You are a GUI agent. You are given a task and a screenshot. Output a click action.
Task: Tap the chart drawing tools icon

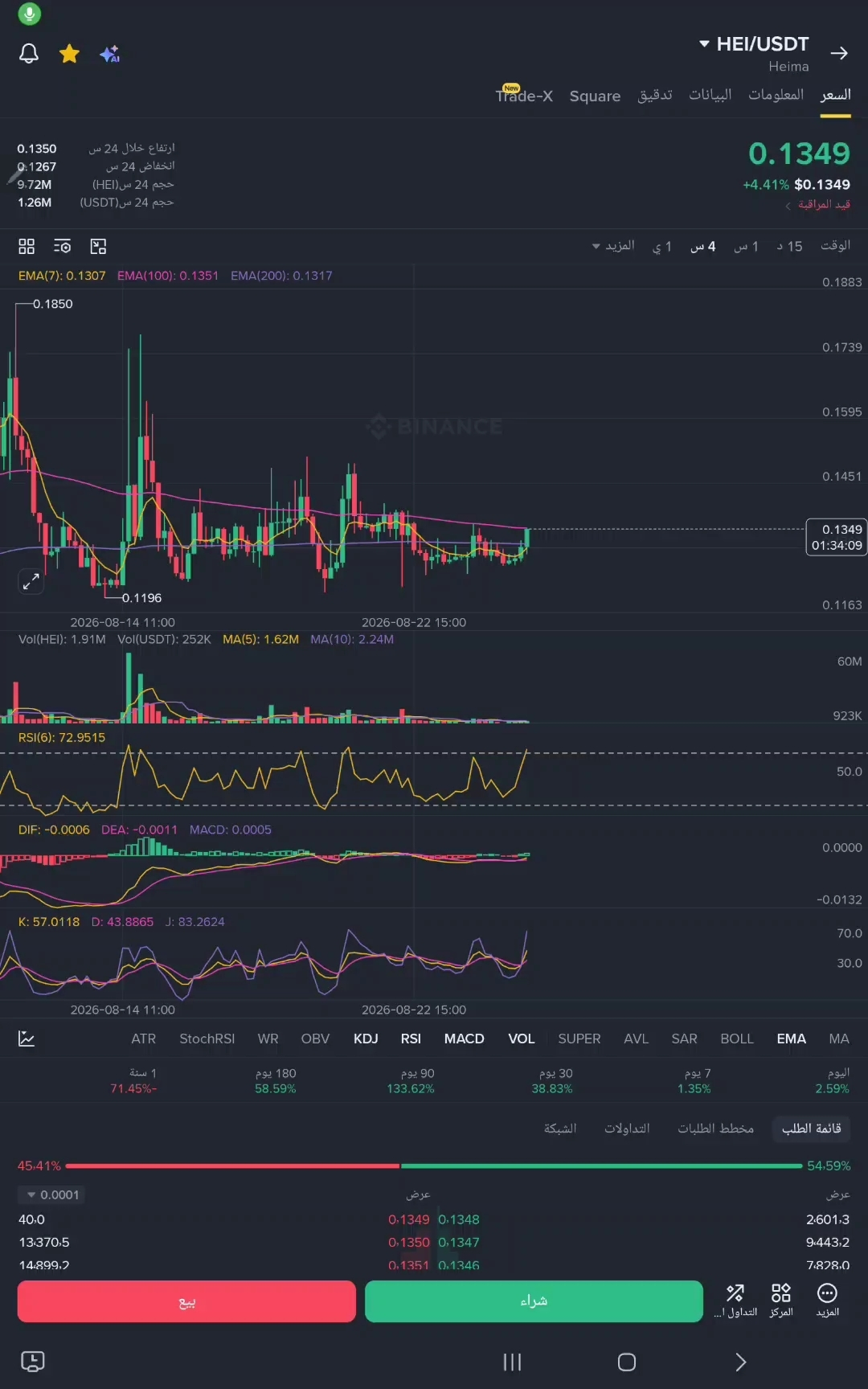98,246
